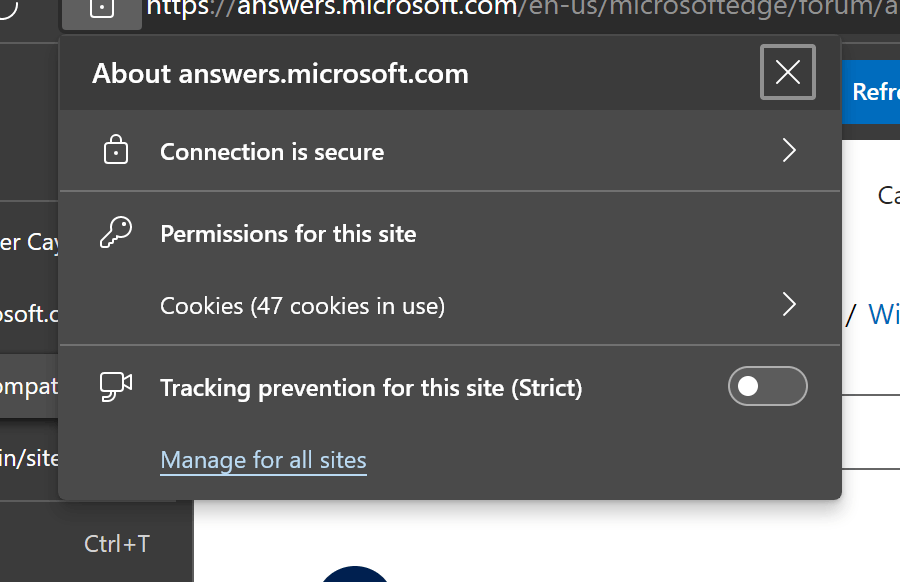Open Cookies (47 cookies in use) entry
Screen dimensions: 900x582
[302, 306]
